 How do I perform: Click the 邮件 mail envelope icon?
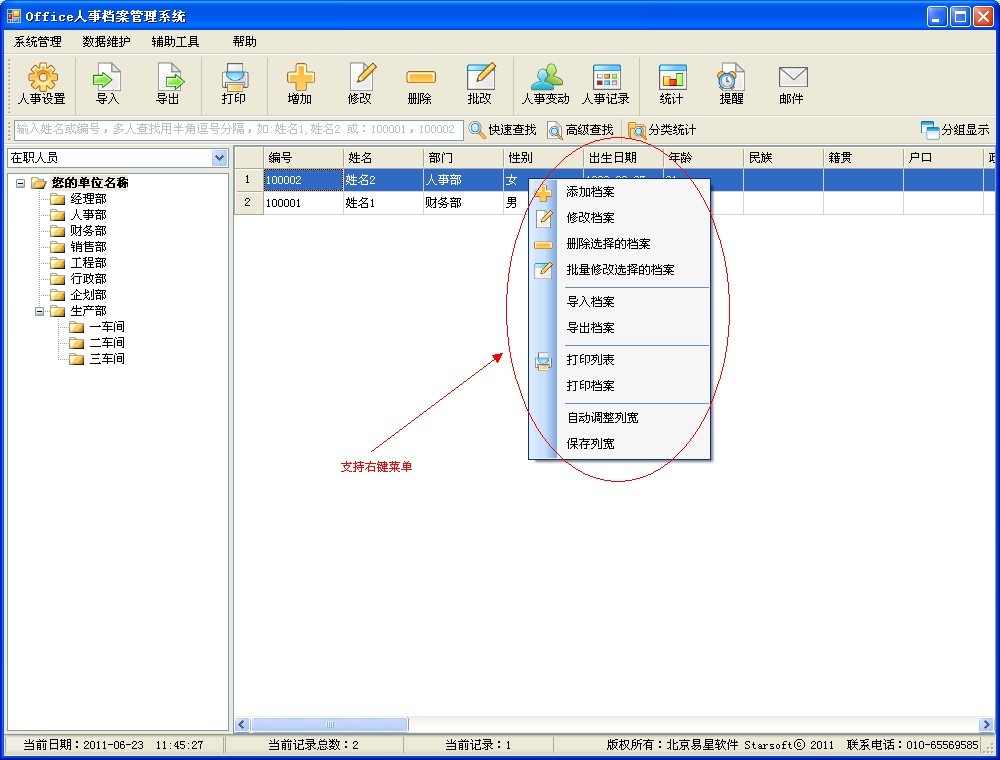click(792, 78)
